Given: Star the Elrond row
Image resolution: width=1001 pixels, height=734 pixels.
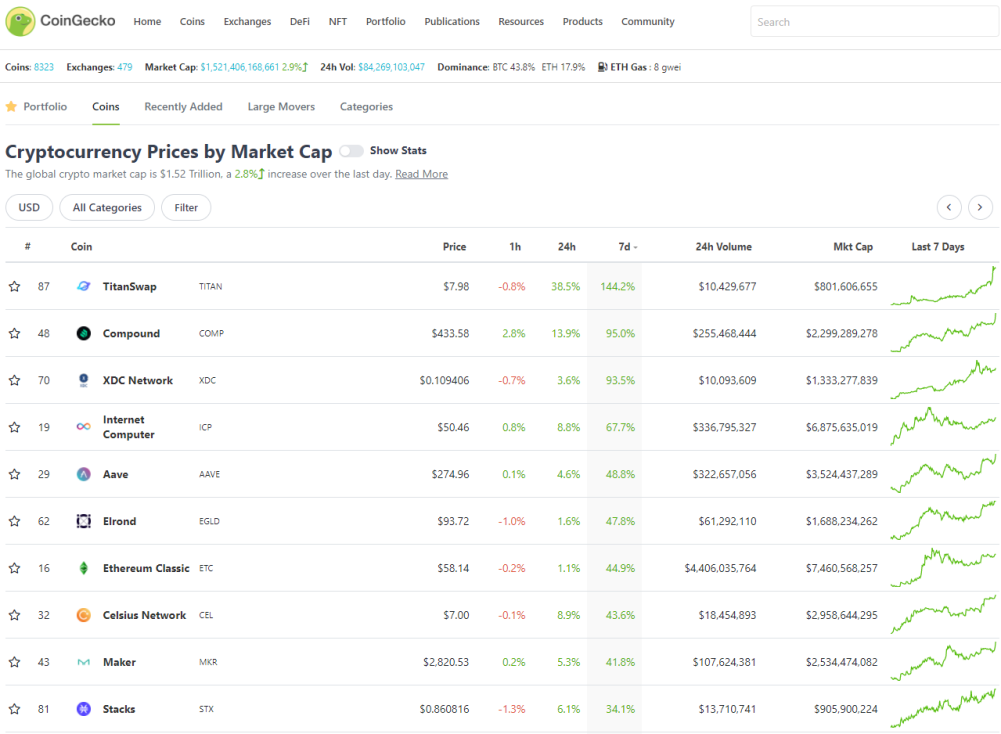Looking at the screenshot, I should click(14, 521).
